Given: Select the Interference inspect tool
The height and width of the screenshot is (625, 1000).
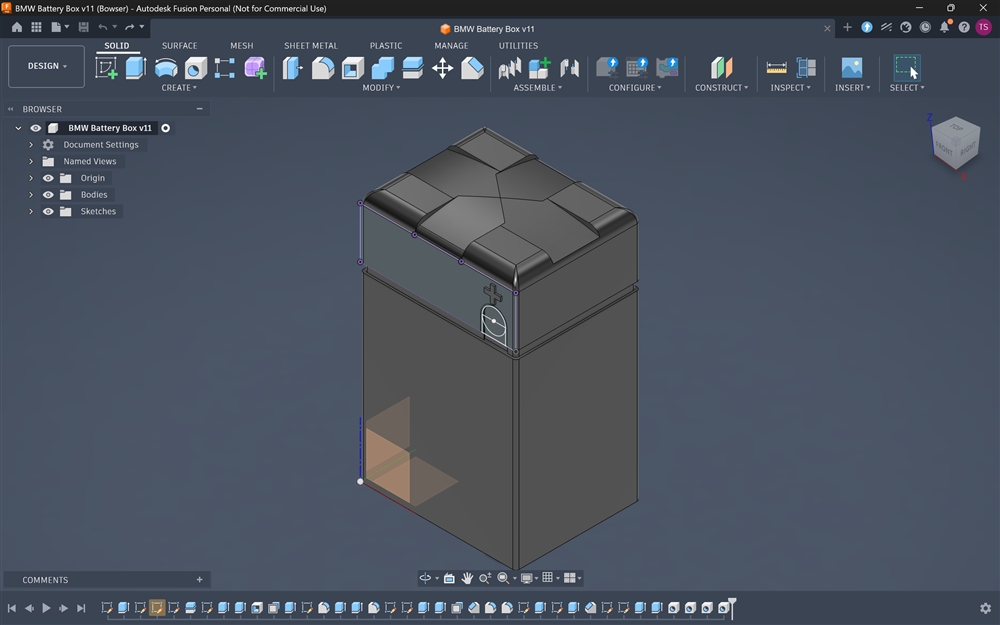Looking at the screenshot, I should coord(806,68).
